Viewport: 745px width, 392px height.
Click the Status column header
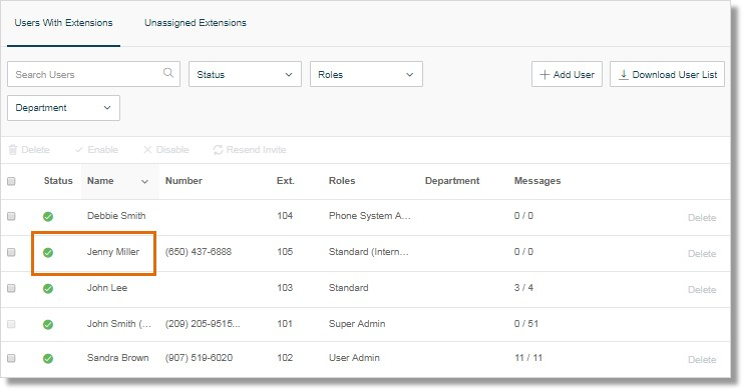tap(58, 181)
